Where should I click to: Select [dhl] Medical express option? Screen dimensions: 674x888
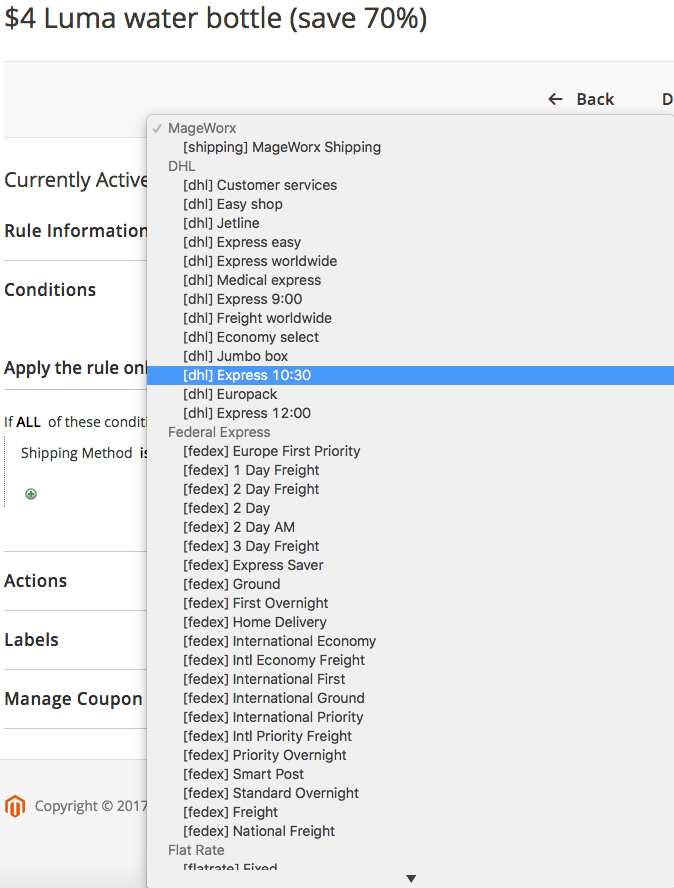411,280
